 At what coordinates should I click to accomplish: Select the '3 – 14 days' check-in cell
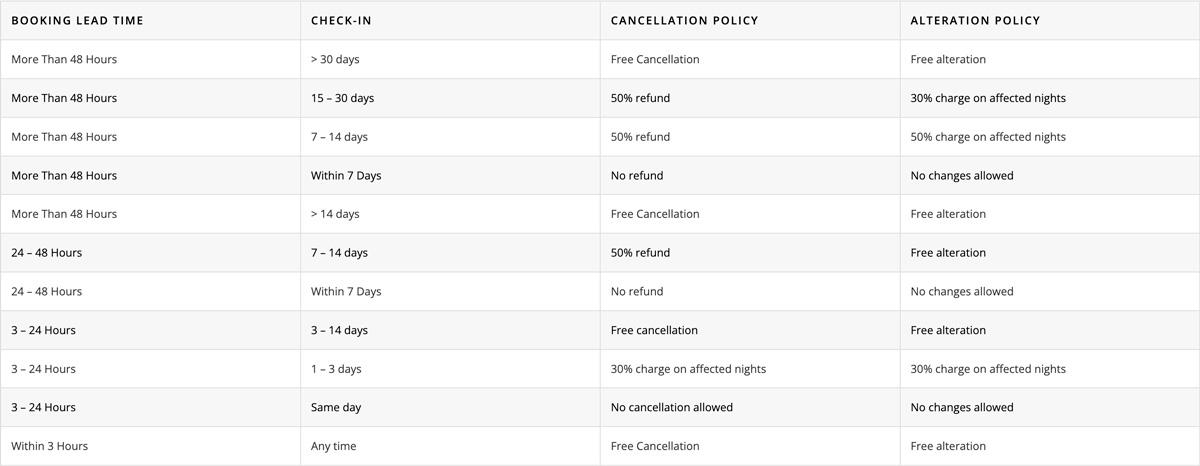[339, 330]
